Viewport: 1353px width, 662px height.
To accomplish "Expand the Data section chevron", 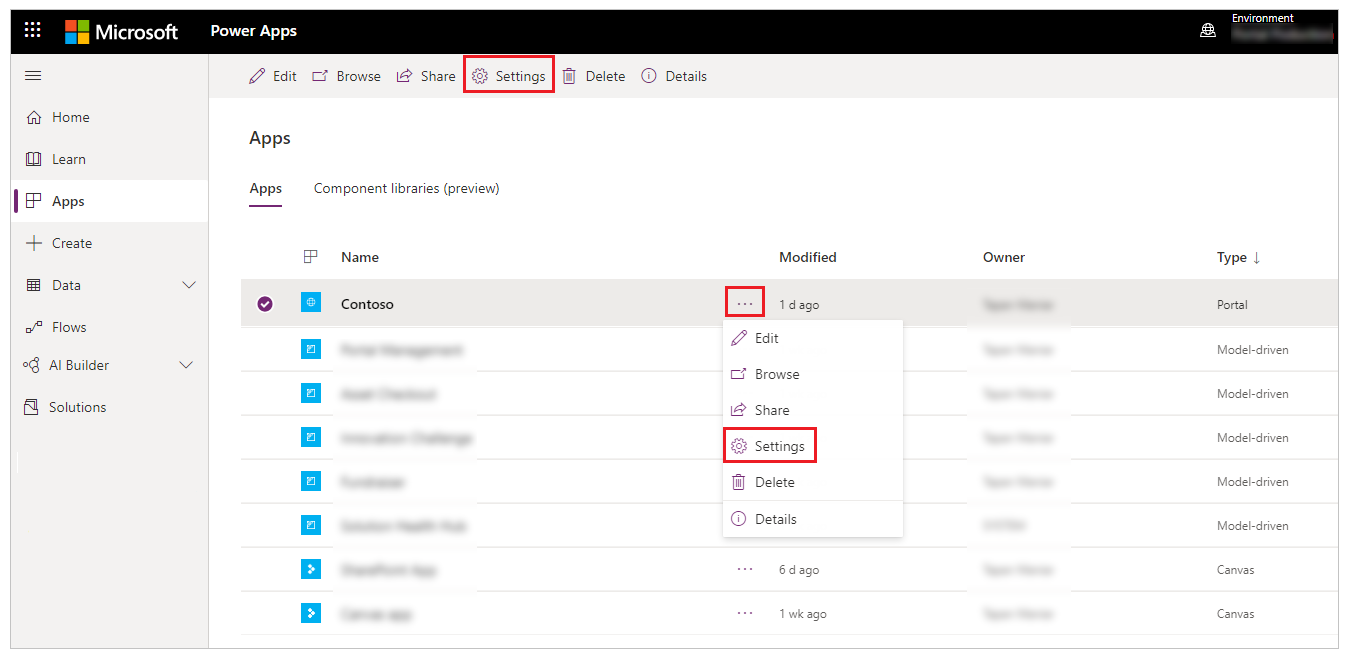I will (189, 285).
